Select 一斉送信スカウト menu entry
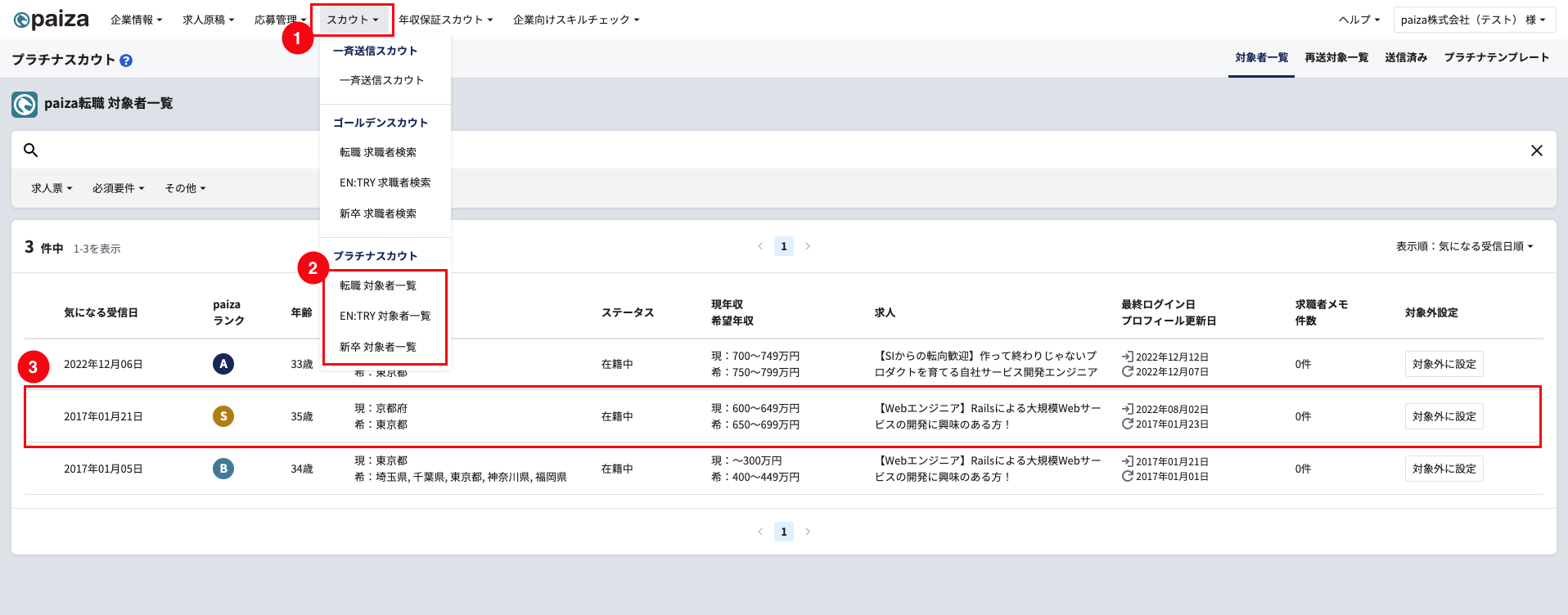 381,80
